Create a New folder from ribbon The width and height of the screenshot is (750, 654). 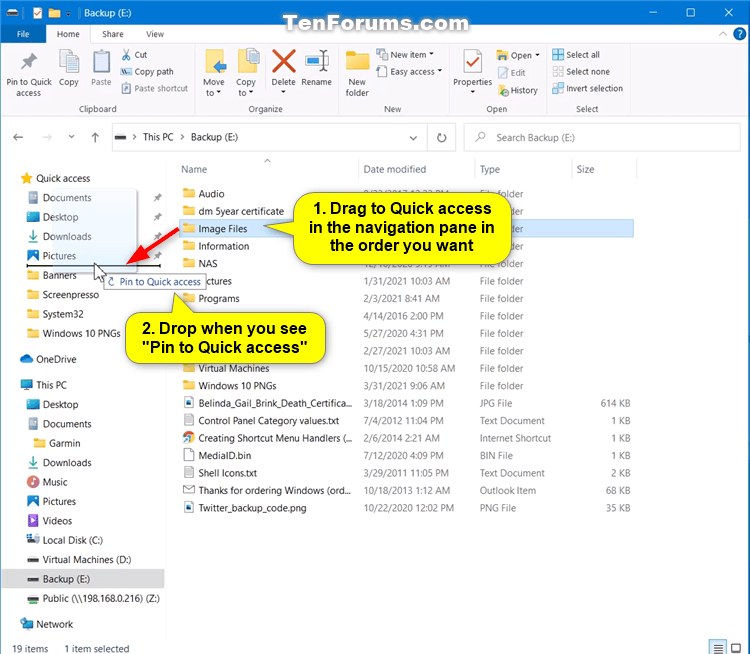coord(357,73)
